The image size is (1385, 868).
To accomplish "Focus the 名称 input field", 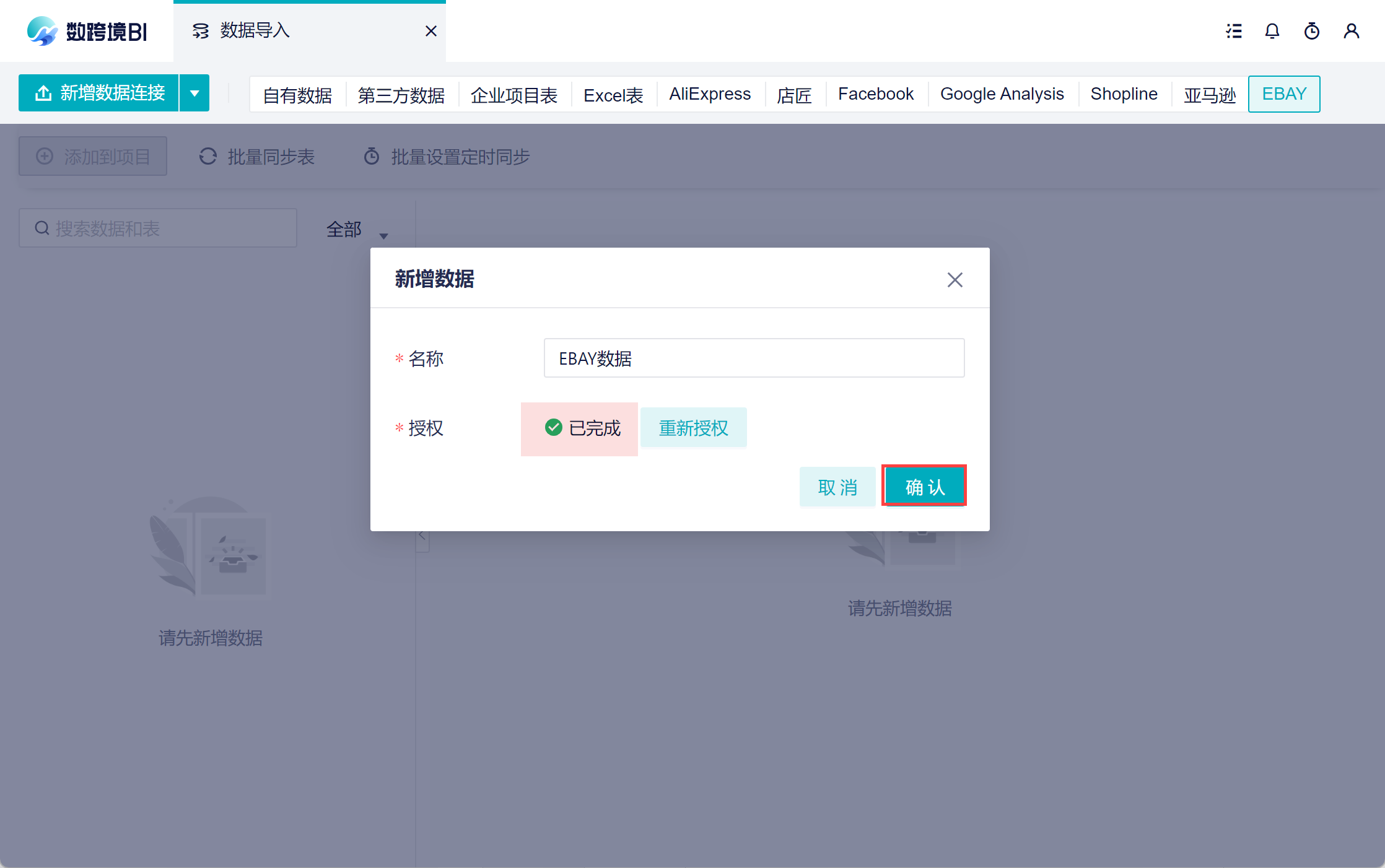I will coord(754,358).
